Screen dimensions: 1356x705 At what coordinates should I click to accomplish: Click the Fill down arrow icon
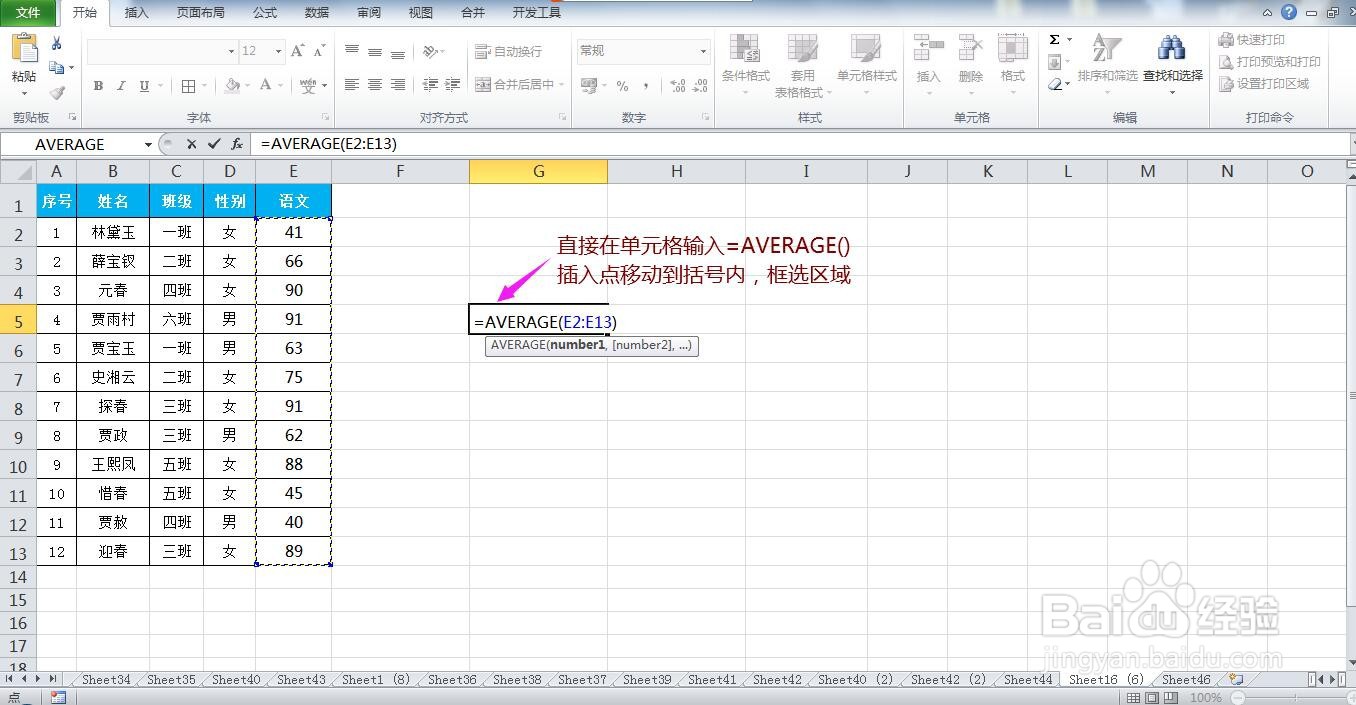click(x=1055, y=62)
